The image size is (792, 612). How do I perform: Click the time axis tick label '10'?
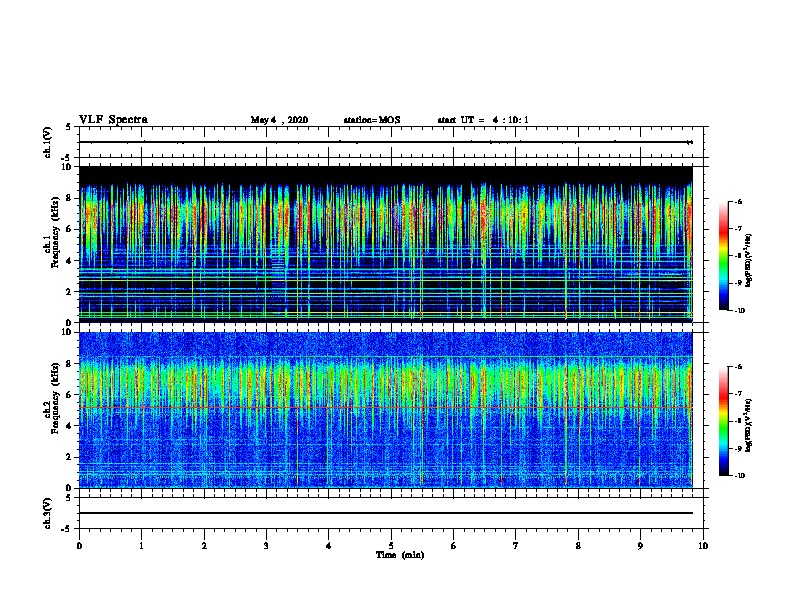tap(703, 545)
